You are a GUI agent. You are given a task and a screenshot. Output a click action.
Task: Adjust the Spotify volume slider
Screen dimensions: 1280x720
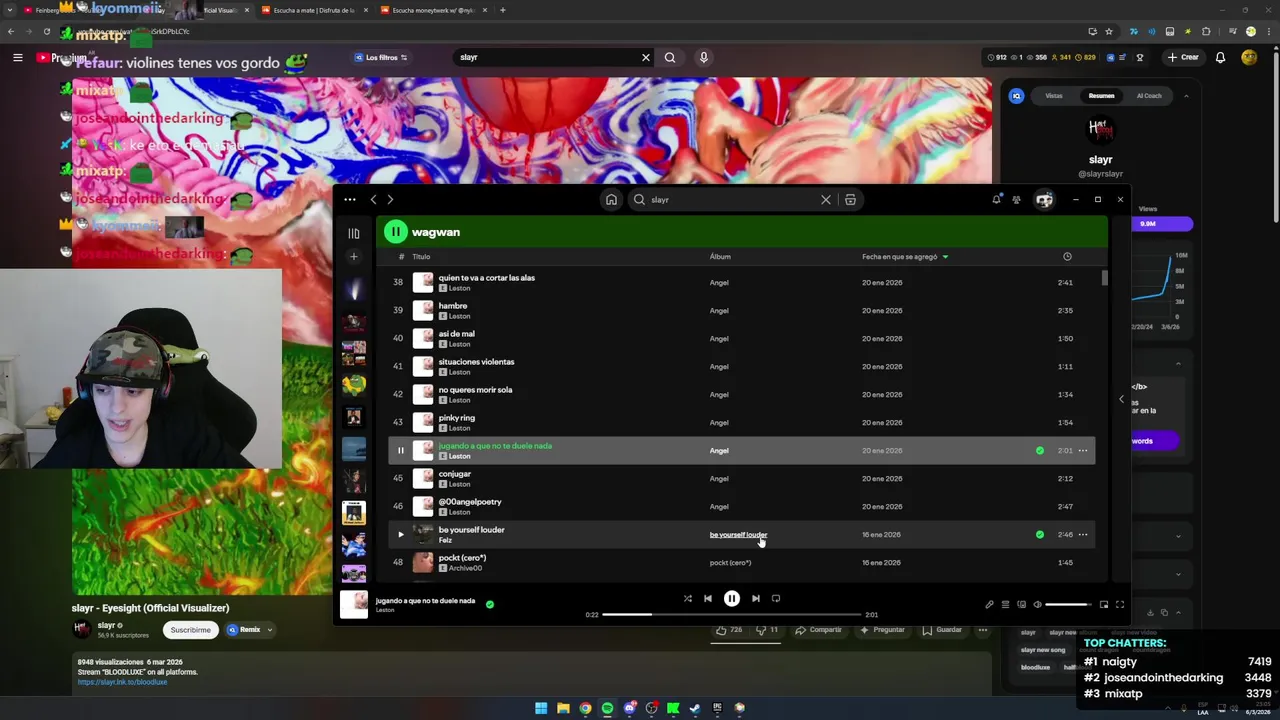[x=1069, y=605]
